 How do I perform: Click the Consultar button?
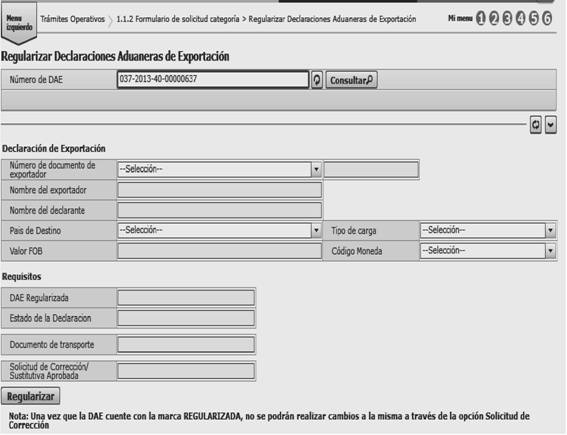(351, 80)
